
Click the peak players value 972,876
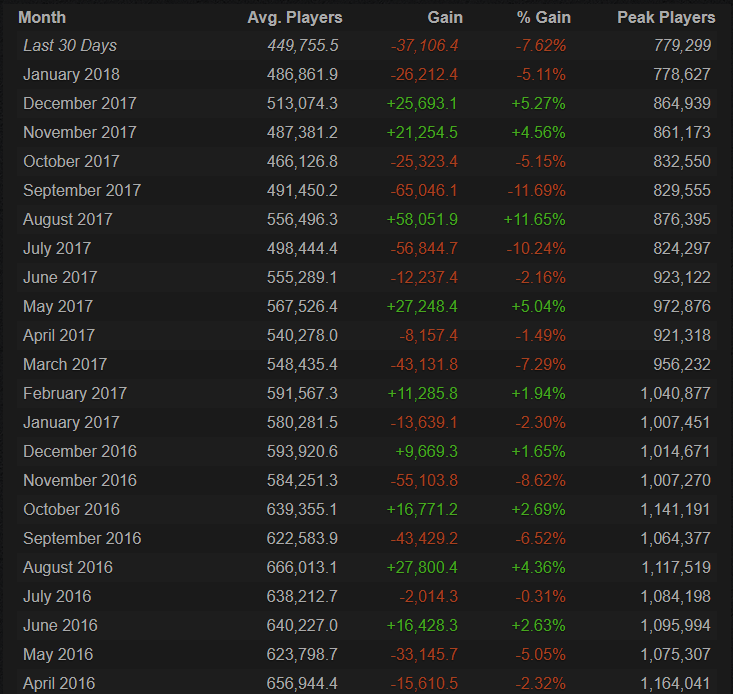(x=683, y=306)
